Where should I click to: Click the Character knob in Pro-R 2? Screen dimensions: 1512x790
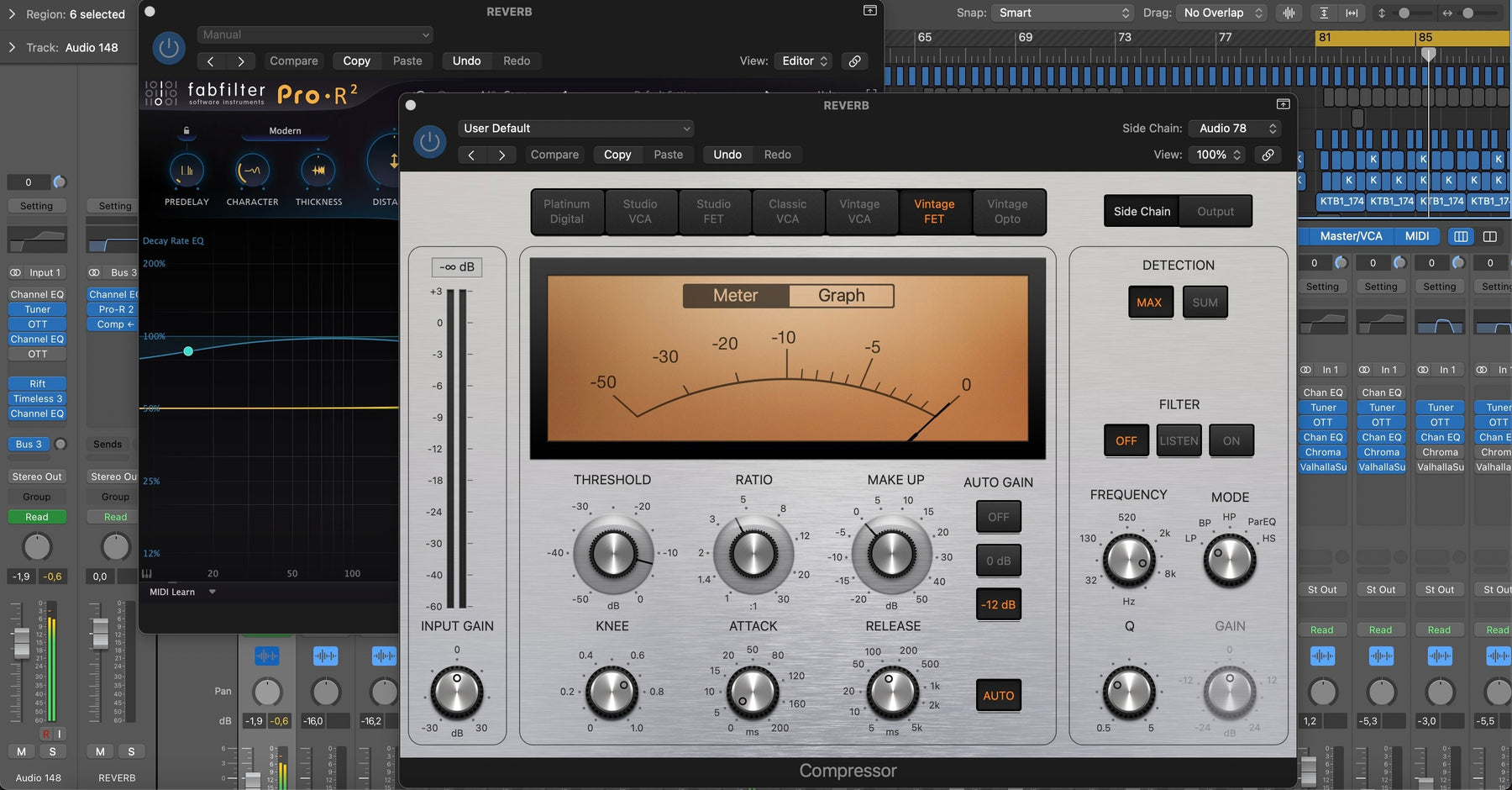(252, 171)
